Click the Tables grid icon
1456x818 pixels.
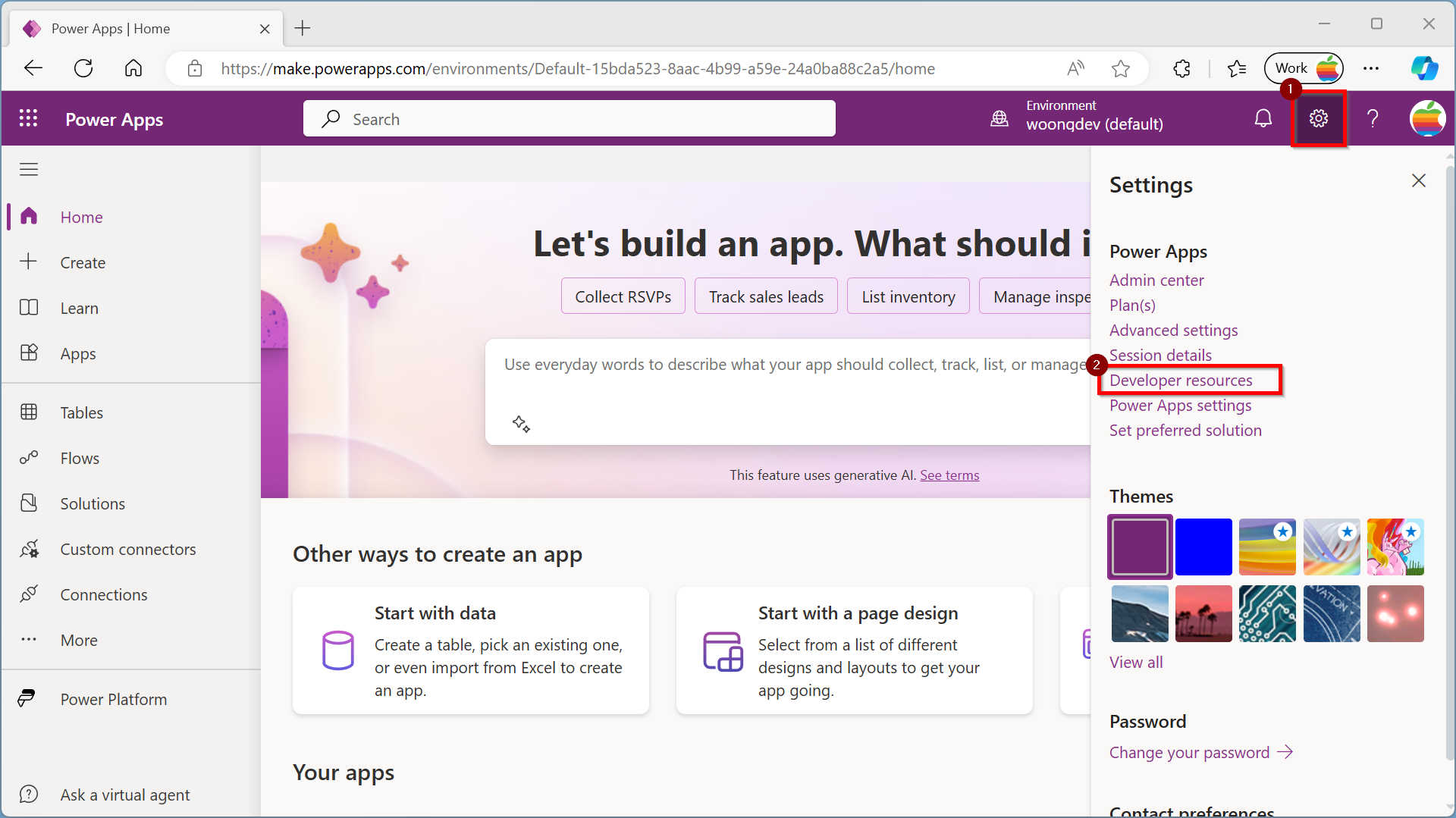coord(29,412)
